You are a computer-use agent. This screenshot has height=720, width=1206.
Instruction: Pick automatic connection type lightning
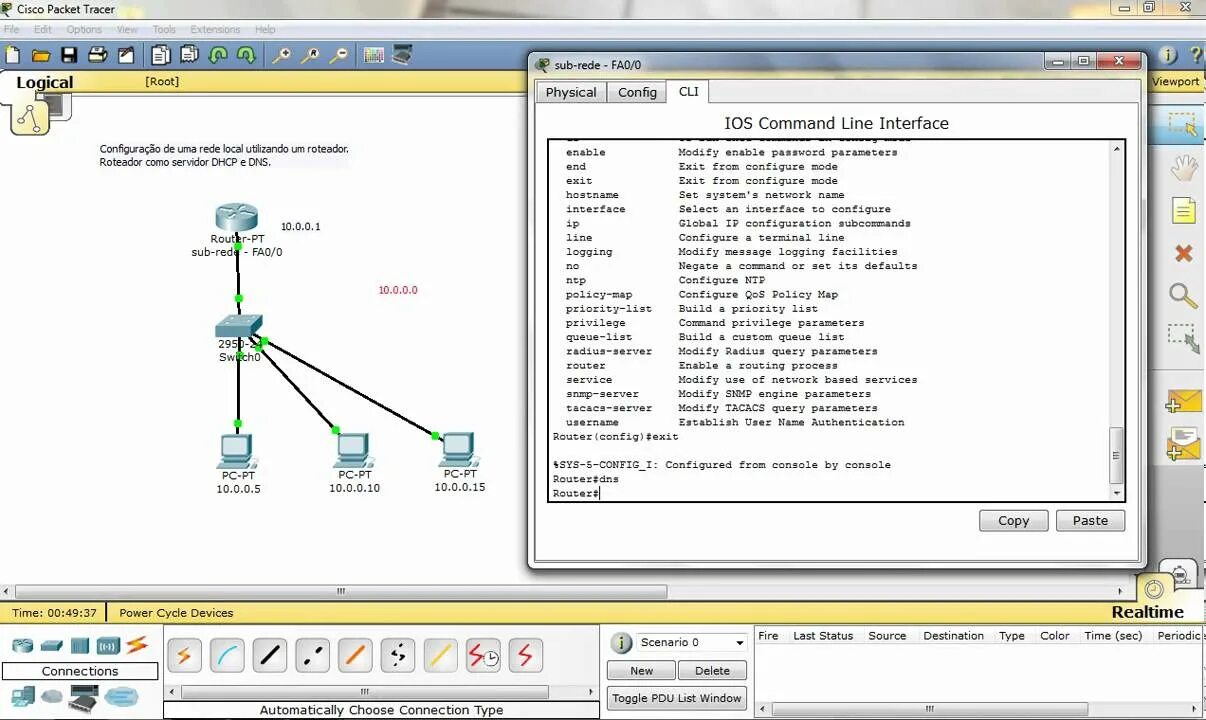[x=184, y=656]
